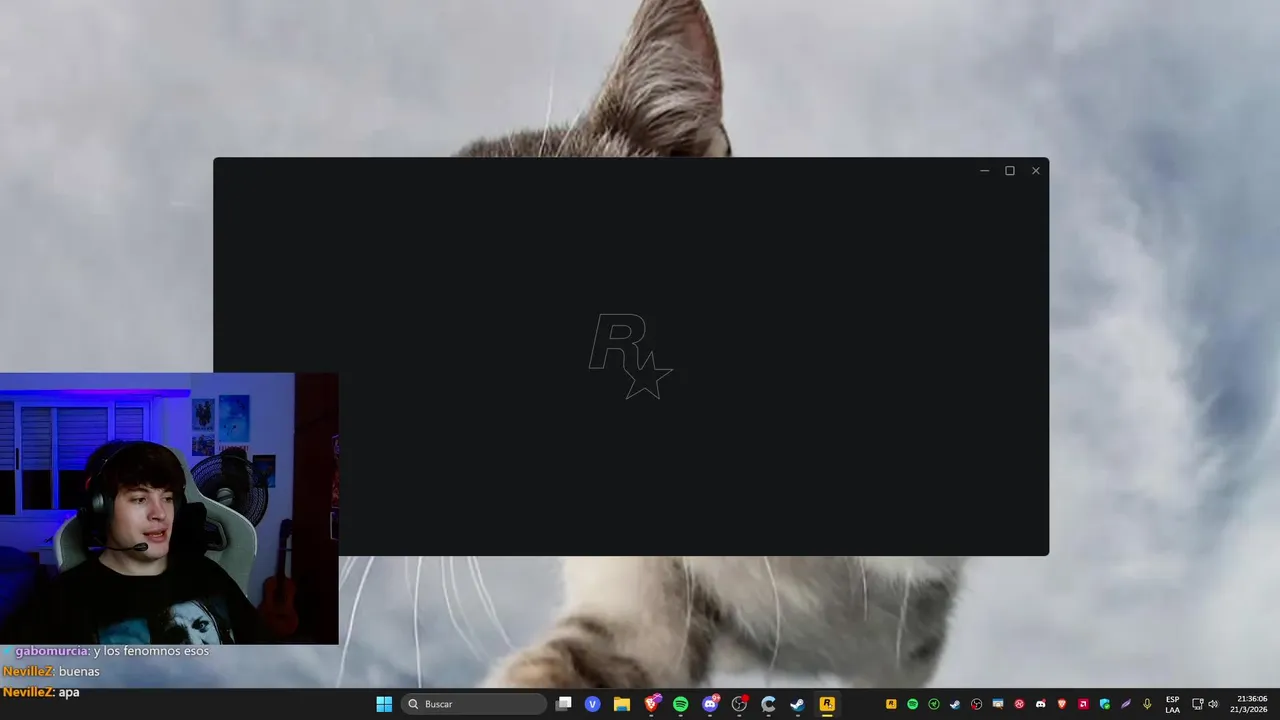This screenshot has width=1280, height=720.
Task: Open Brave browser from the taskbar
Action: click(x=652, y=704)
